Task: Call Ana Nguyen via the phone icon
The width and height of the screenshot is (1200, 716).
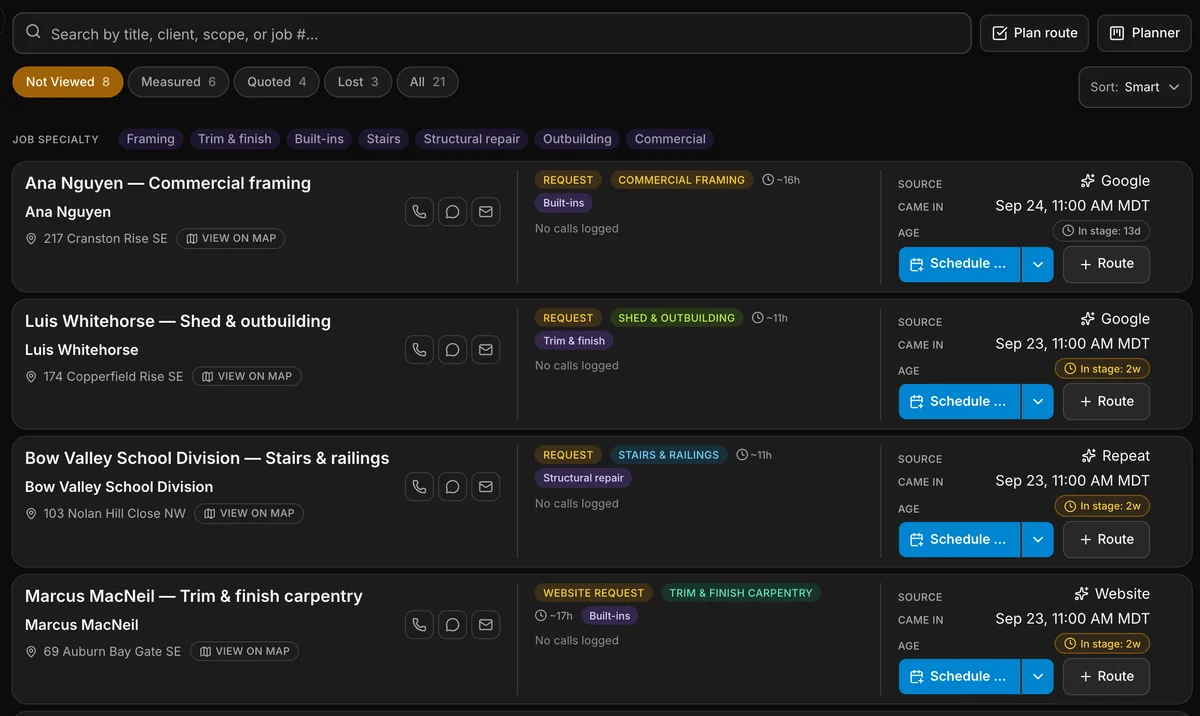Action: click(x=419, y=212)
